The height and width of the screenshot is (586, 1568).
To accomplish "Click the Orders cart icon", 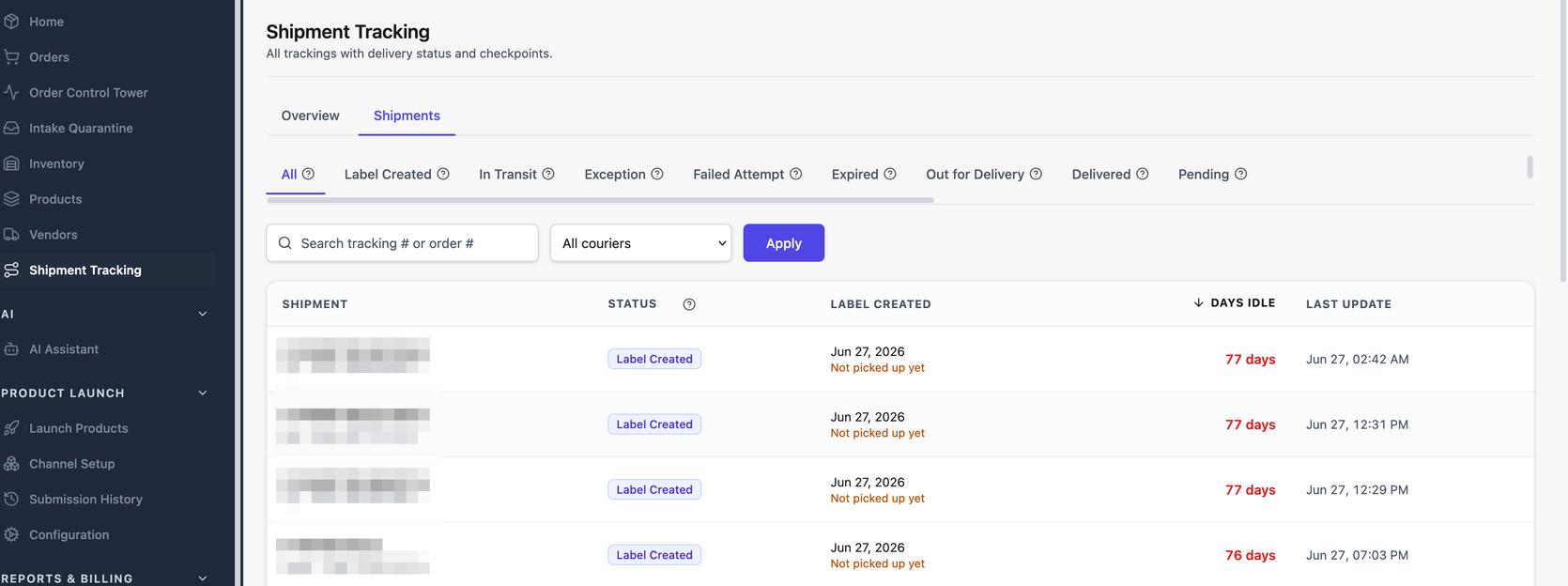I will (11, 57).
